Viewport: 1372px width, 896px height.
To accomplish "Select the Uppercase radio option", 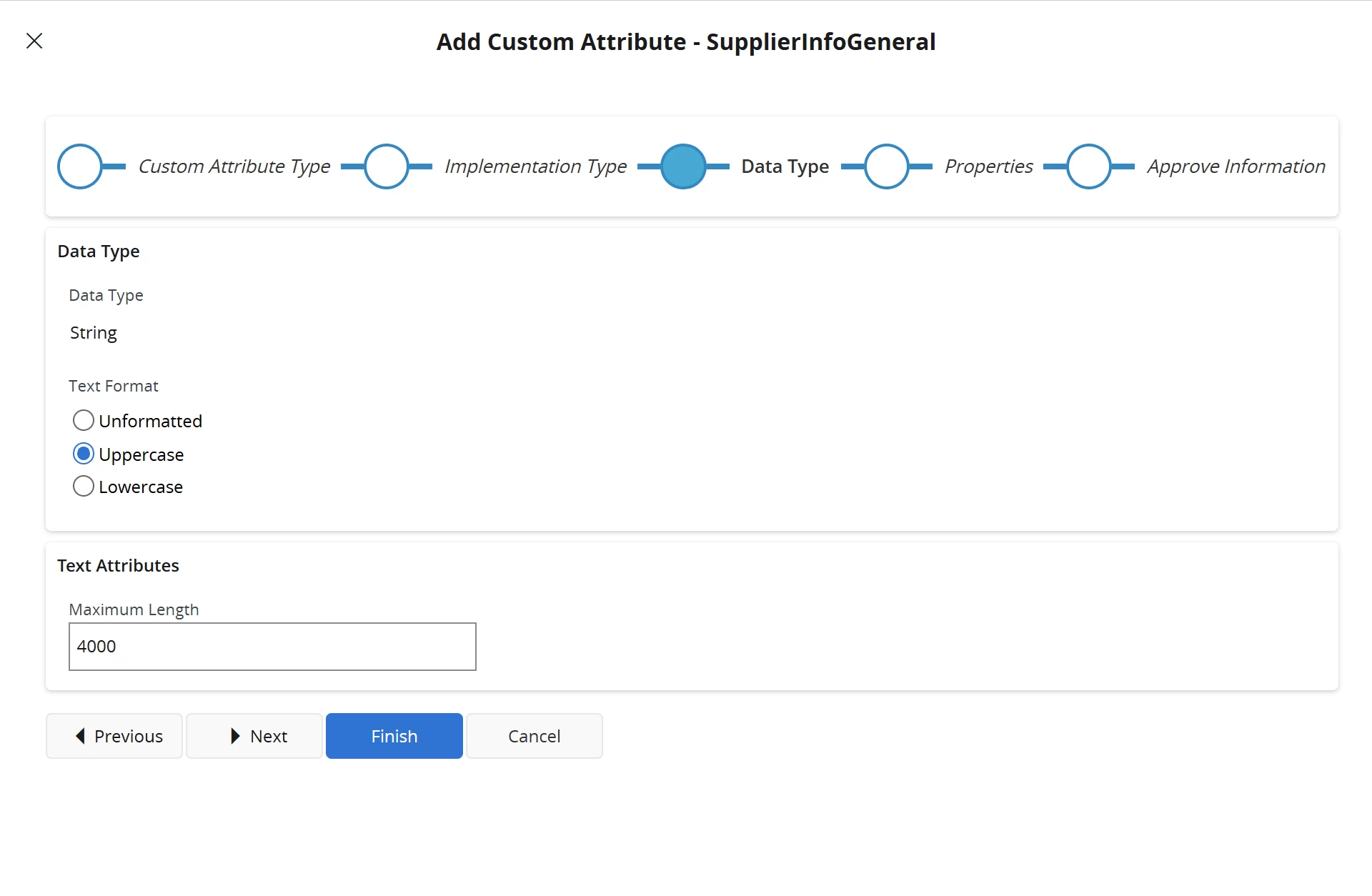I will click(x=84, y=454).
